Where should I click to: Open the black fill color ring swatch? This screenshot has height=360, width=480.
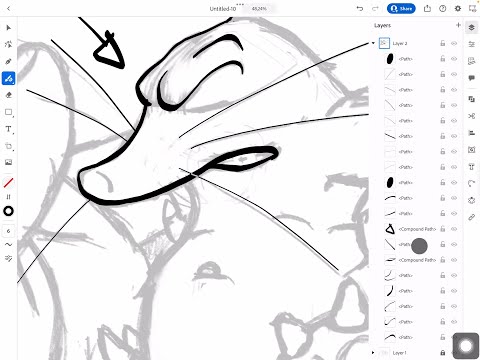(x=9, y=211)
